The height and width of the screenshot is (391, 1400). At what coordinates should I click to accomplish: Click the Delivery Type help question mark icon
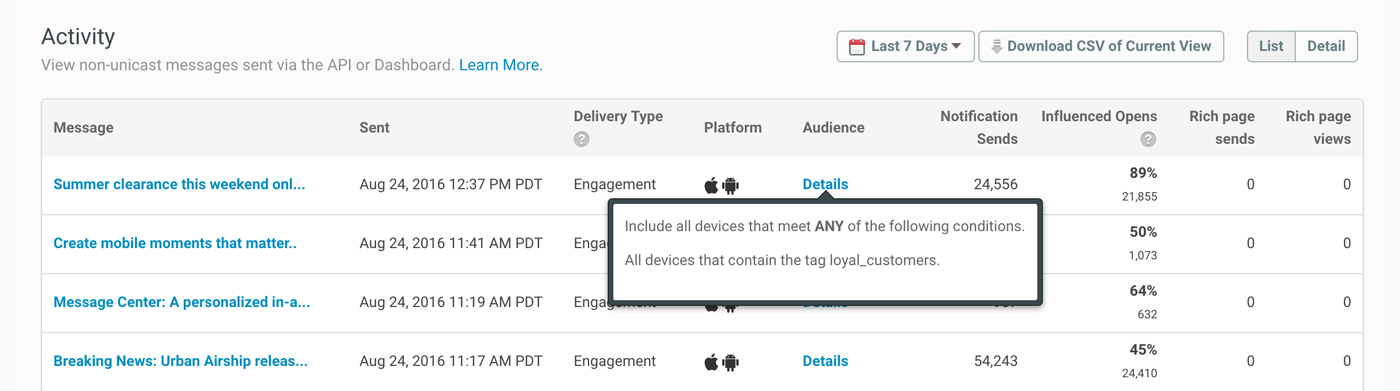pos(581,139)
